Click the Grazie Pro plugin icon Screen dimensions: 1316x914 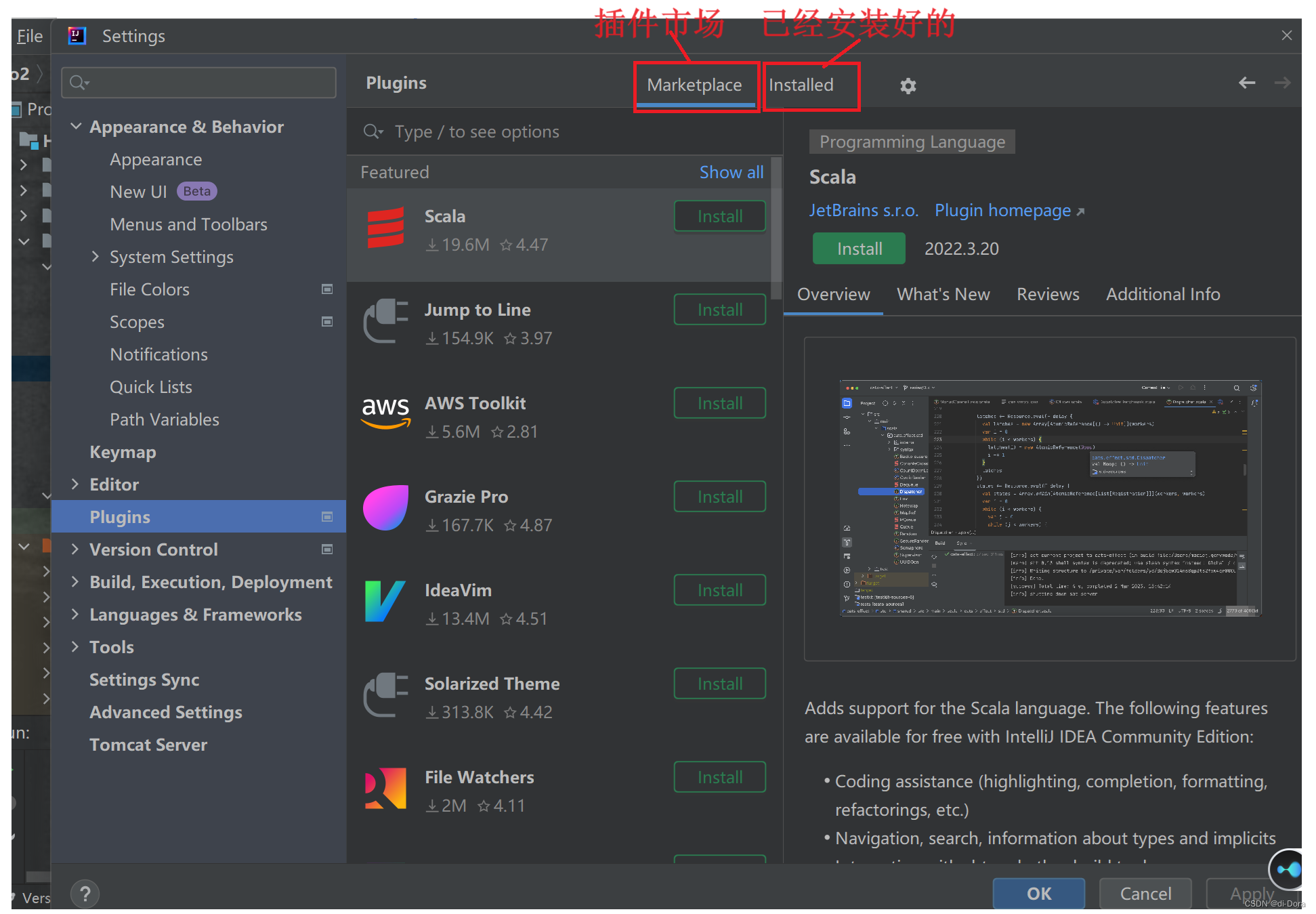(385, 508)
